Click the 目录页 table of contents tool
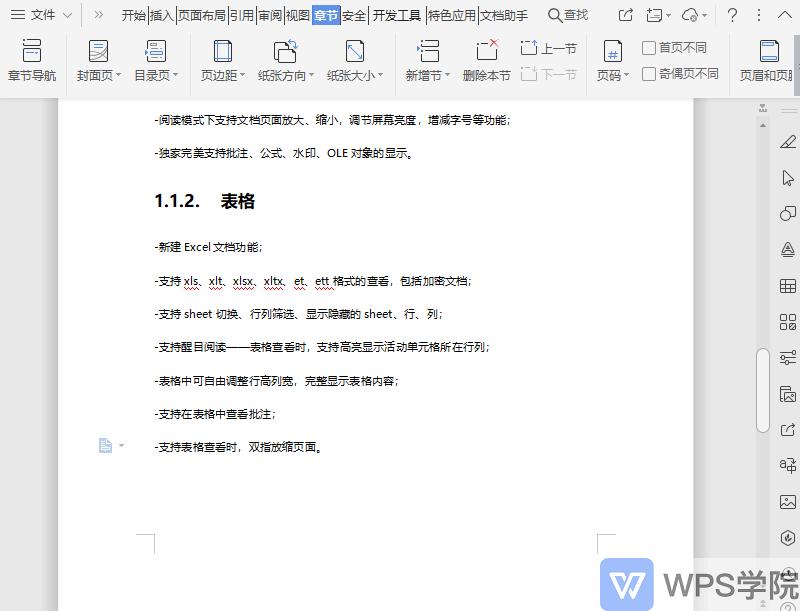The height and width of the screenshot is (611, 800). point(155,60)
